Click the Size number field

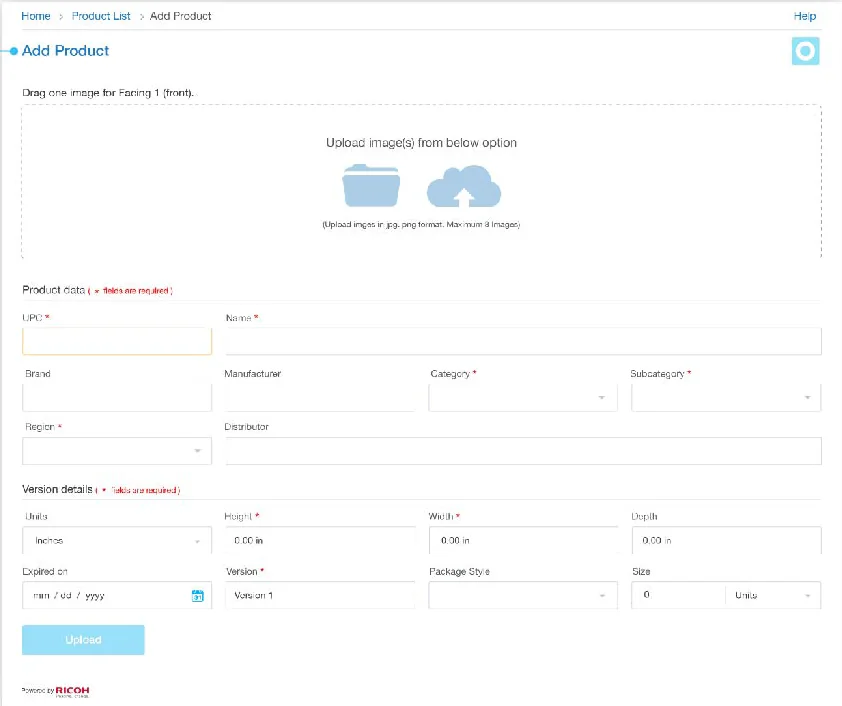tap(678, 595)
